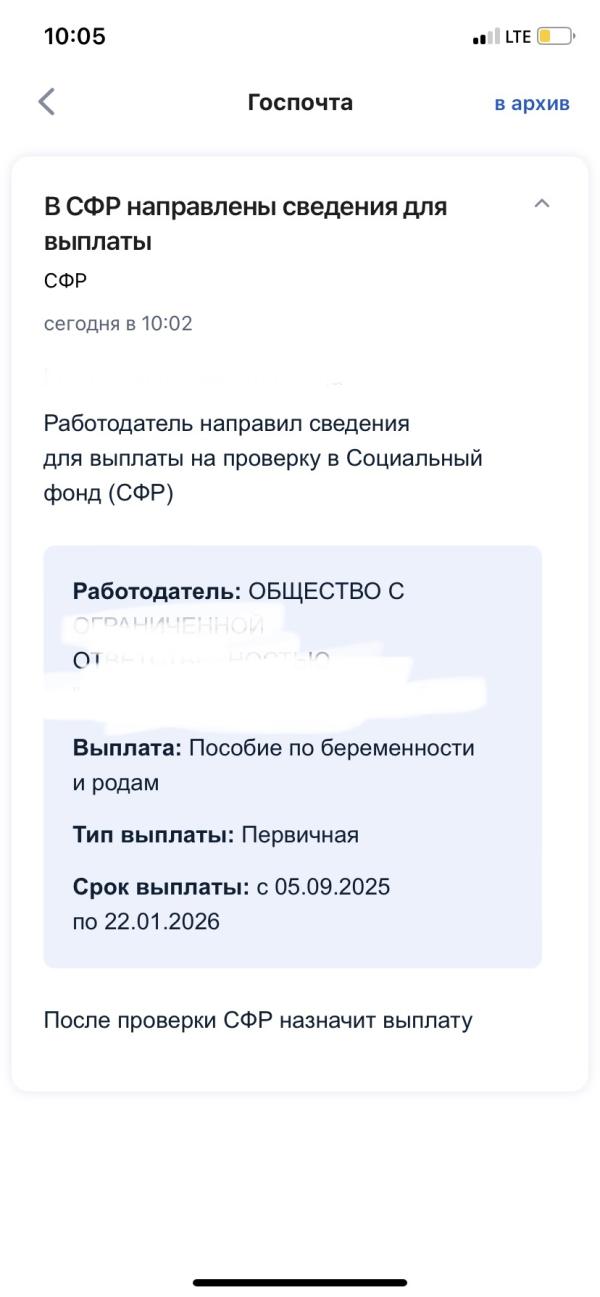
Task: Tap the Госпочта screen title
Action: pyautogui.click(x=300, y=102)
